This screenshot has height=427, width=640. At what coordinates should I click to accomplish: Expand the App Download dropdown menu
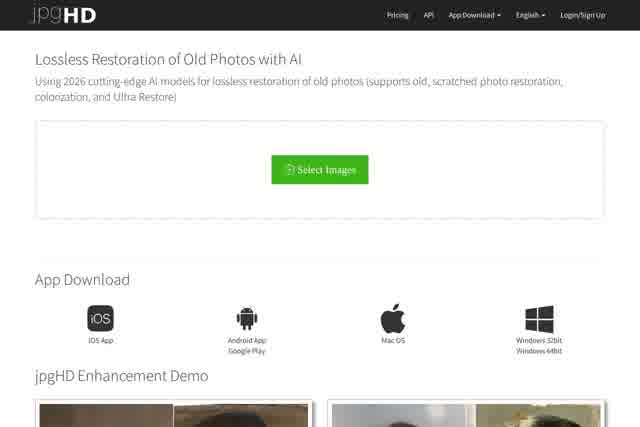coord(474,15)
